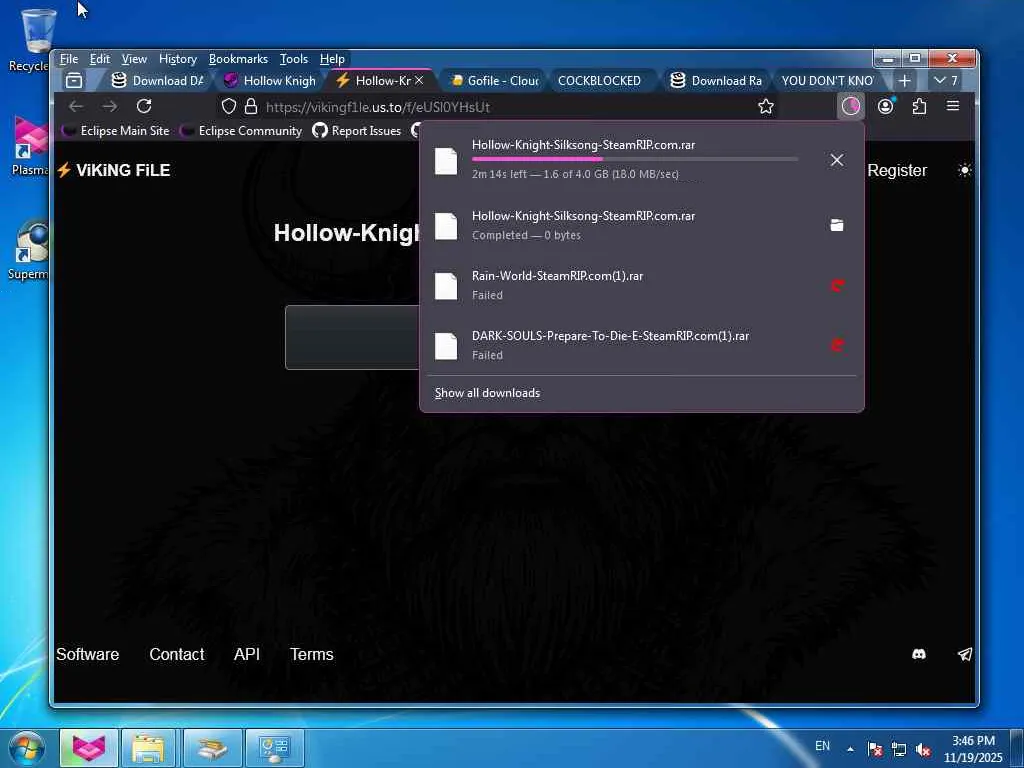Image resolution: width=1024 pixels, height=768 pixels.
Task: Switch to the Download DA tab
Action: [157, 80]
